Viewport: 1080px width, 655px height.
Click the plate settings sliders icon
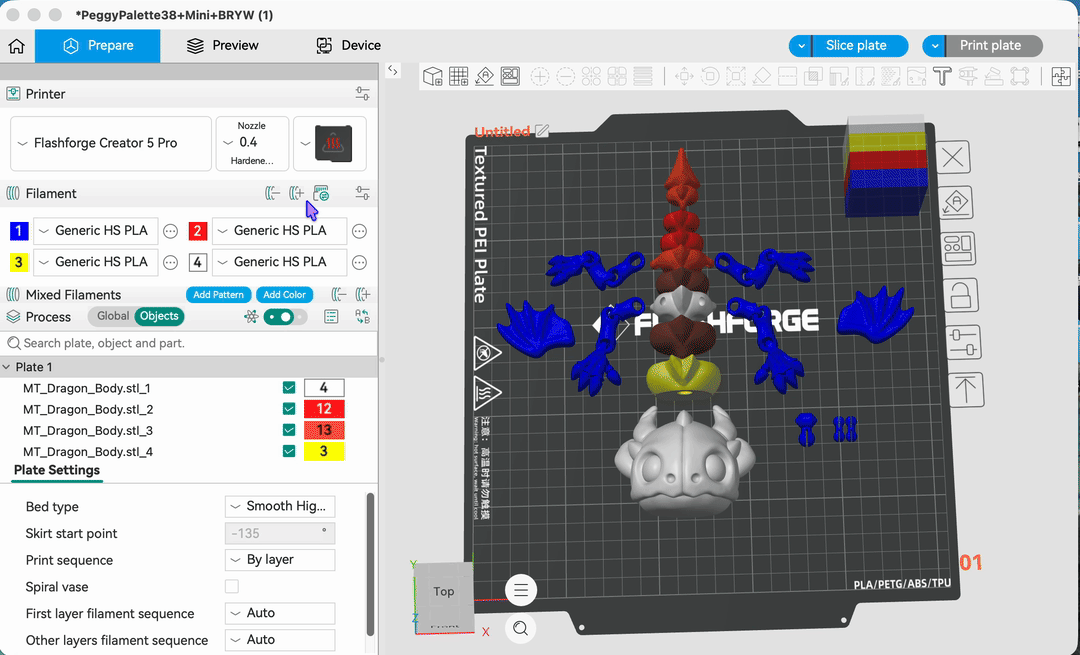(x=963, y=341)
